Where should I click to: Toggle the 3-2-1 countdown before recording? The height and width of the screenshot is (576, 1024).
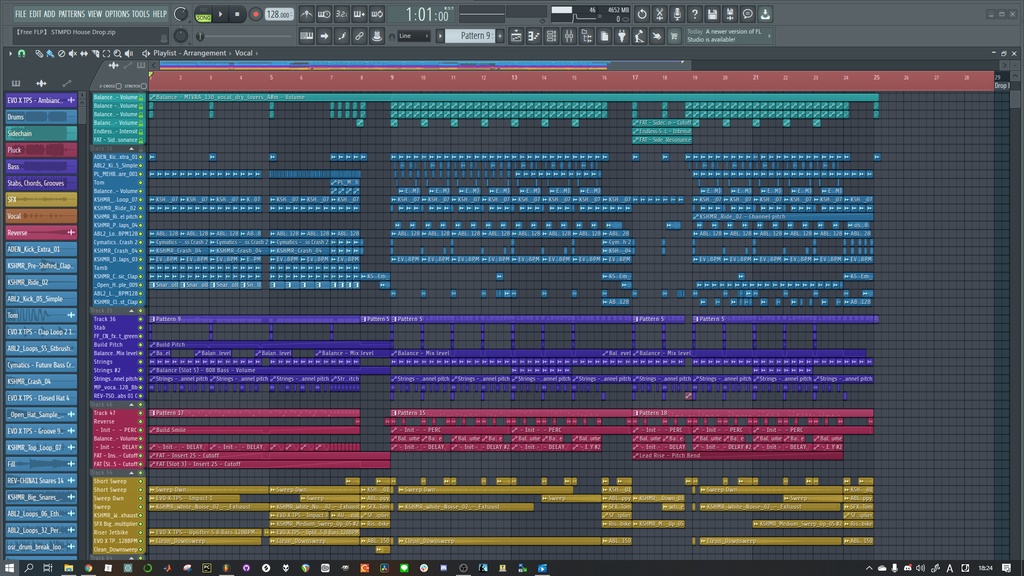click(342, 14)
